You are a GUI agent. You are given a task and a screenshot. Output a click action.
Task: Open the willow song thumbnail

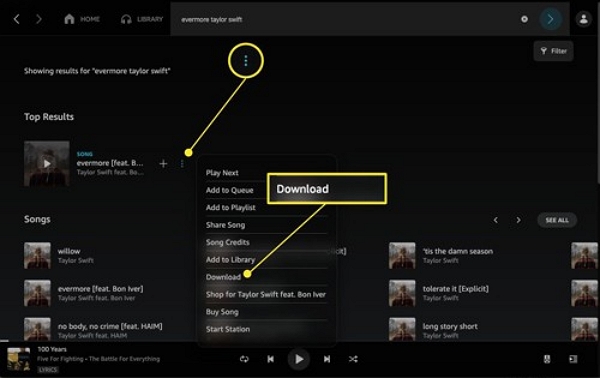click(37, 255)
